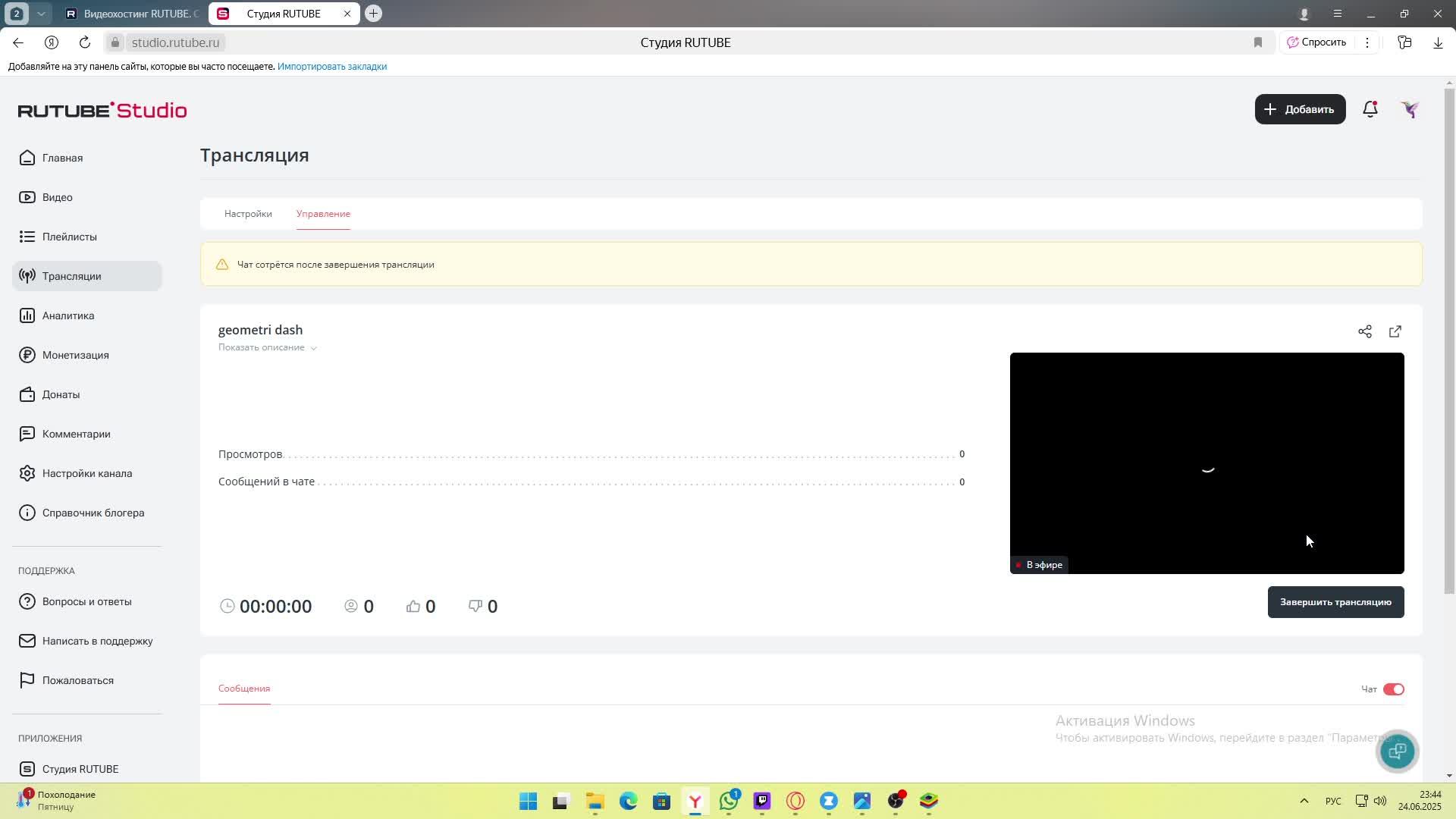This screenshot has height=819, width=1456.
Task: Click the Пожаловаться flag link
Action: click(x=87, y=680)
